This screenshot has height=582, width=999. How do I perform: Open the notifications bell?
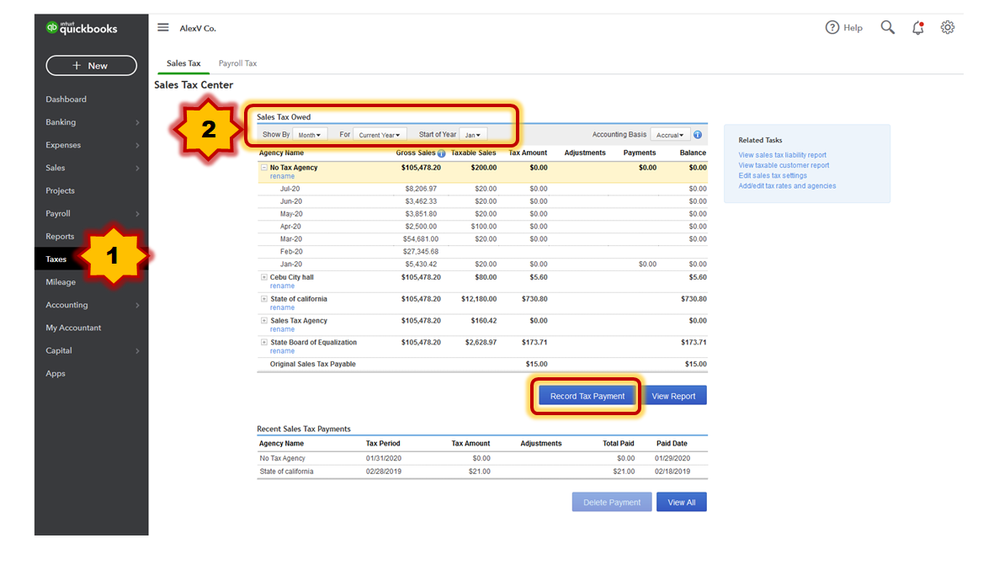coord(917,27)
